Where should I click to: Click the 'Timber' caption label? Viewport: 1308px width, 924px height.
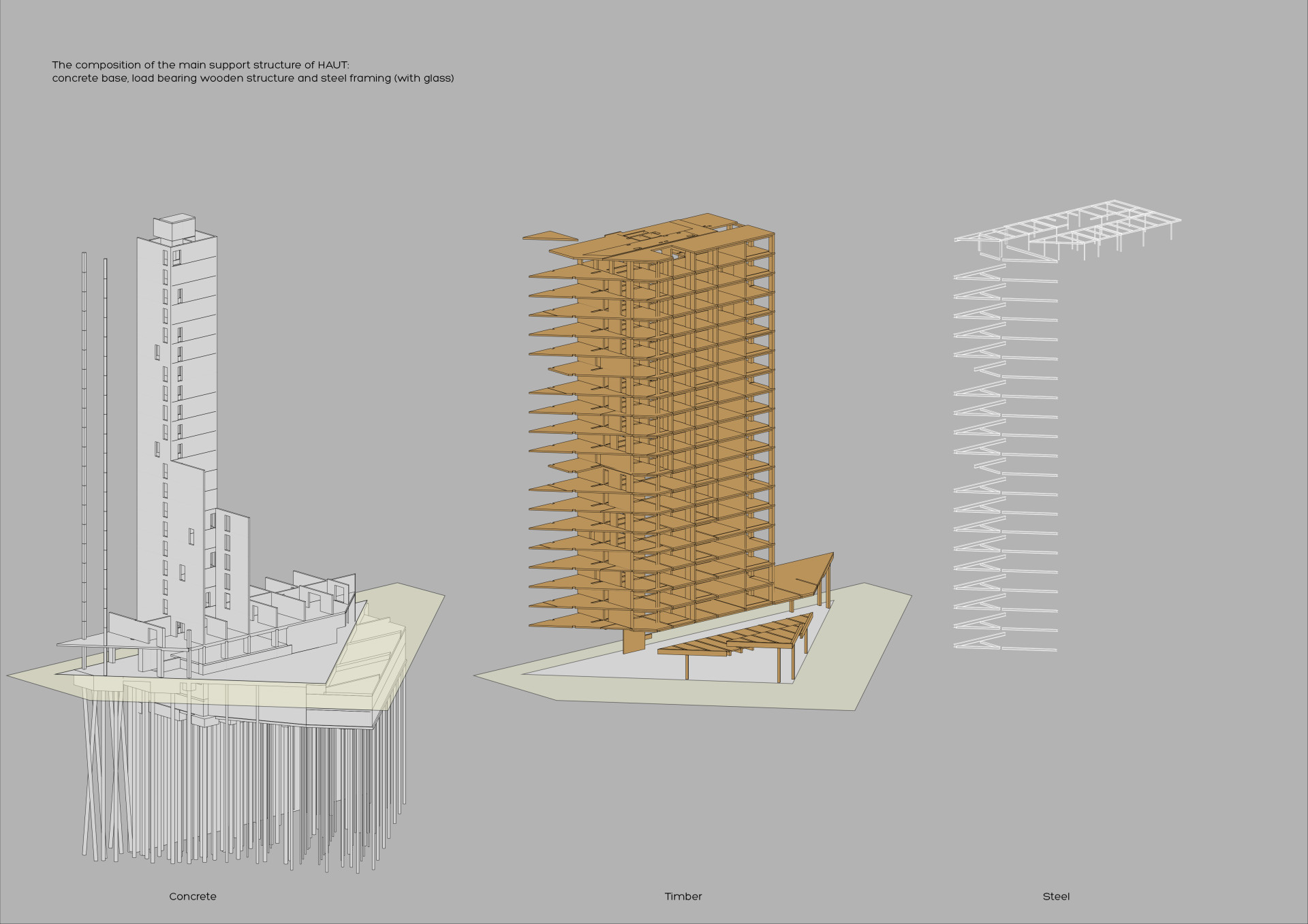683,896
